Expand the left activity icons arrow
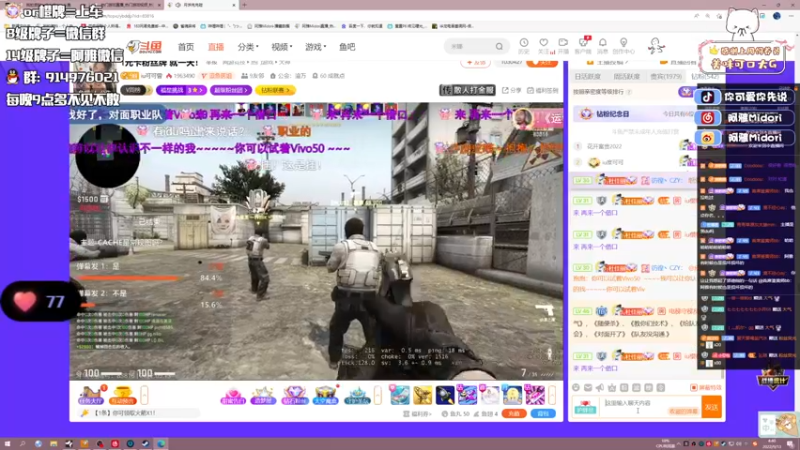Screen dimensions: 800x450 144,395
